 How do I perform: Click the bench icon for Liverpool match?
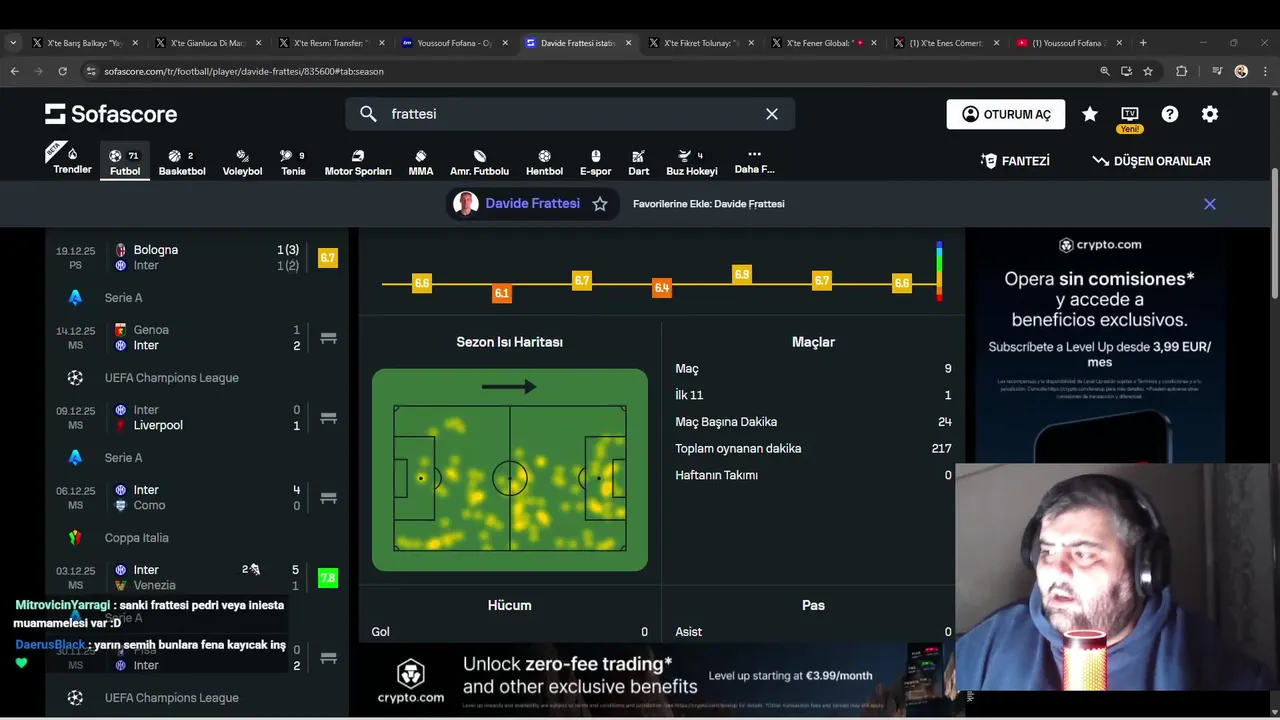(328, 418)
